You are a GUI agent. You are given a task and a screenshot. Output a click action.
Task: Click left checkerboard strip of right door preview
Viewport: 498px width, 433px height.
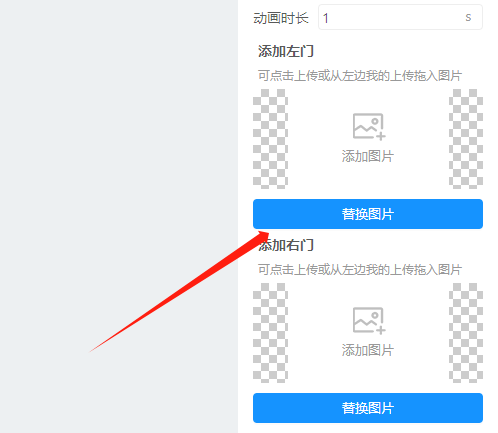click(x=270, y=333)
